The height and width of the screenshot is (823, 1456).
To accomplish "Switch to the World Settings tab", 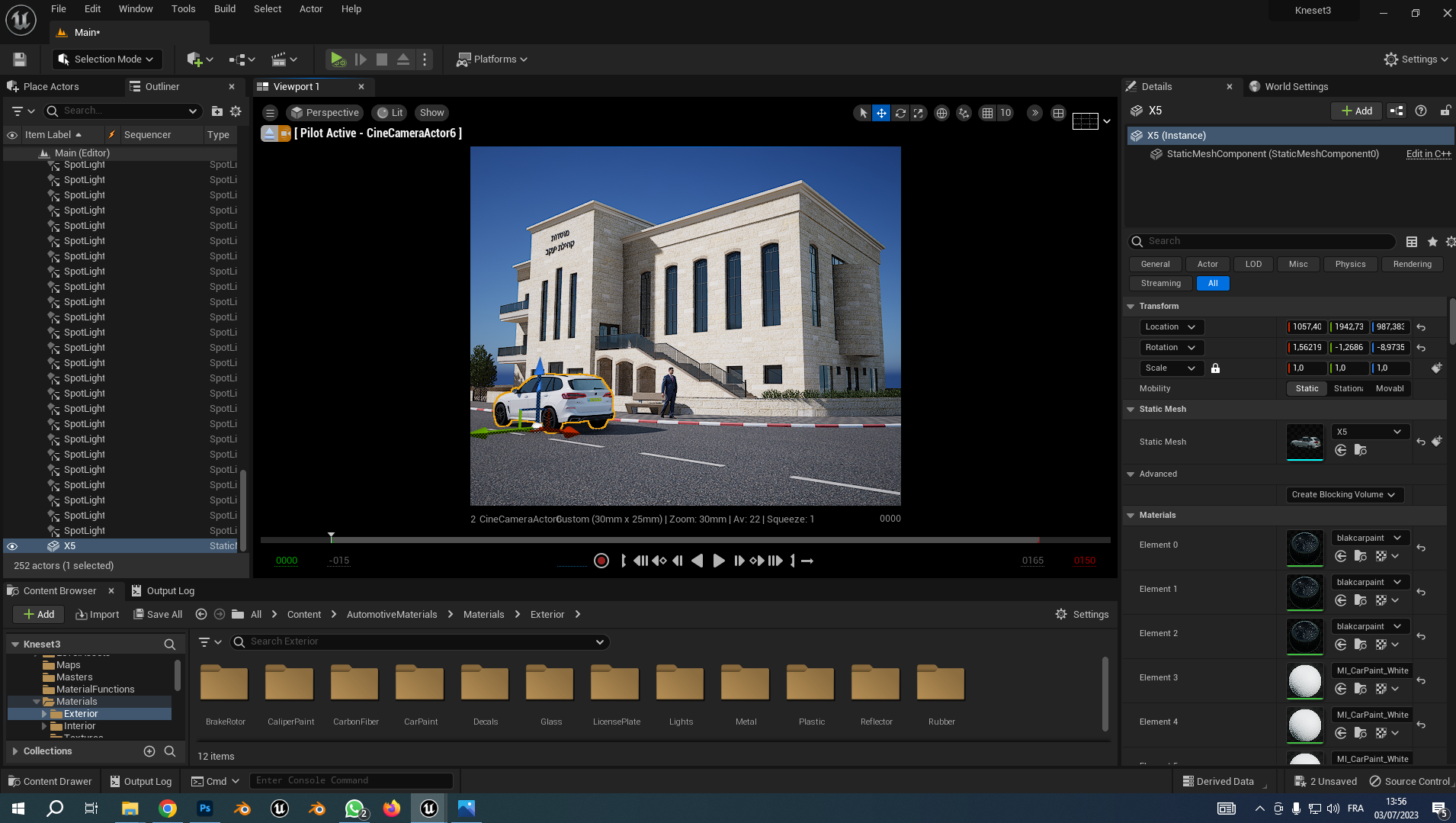I will coord(1296,87).
